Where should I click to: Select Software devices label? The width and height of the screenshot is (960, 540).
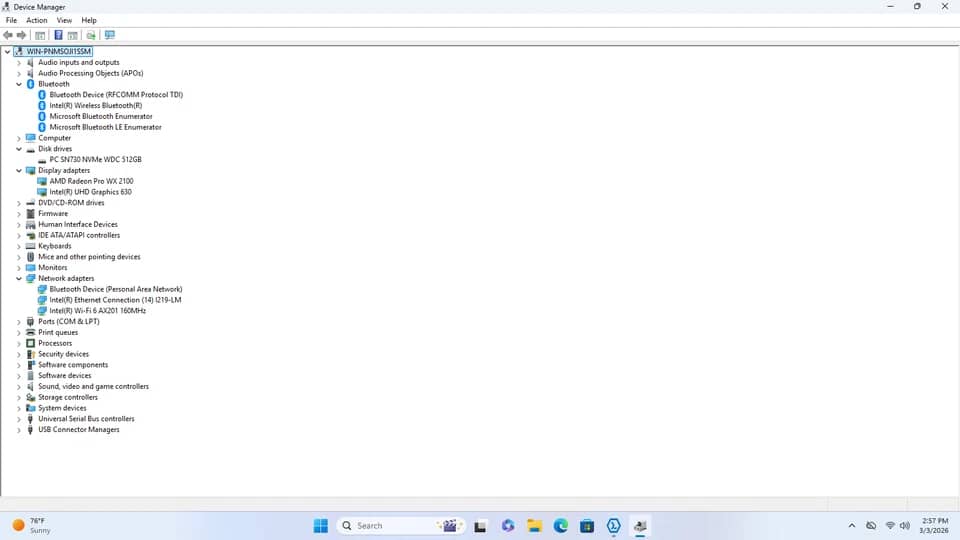(x=64, y=376)
